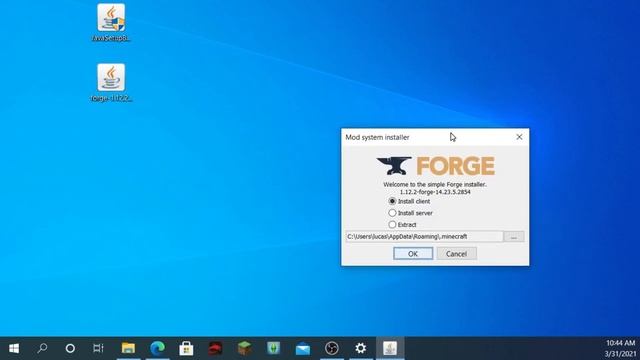
Task: Confirm installation with the OK button
Action: (413, 253)
